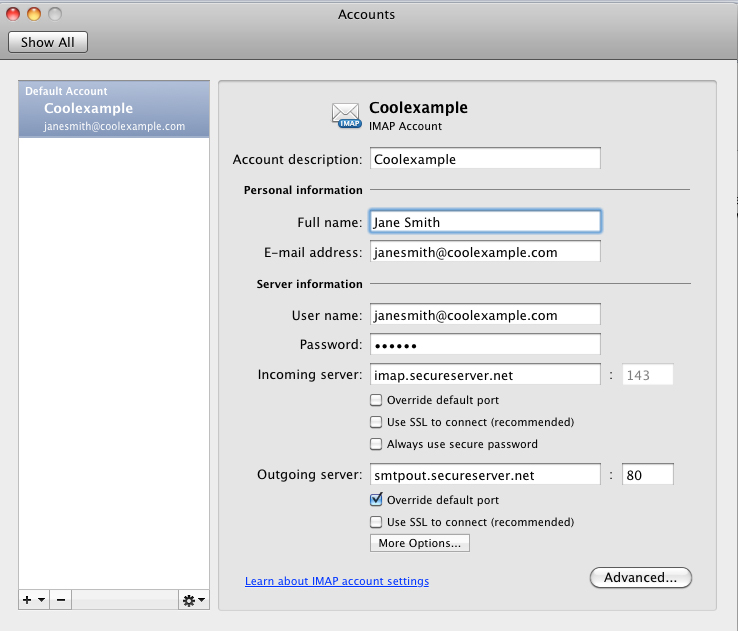Select the Coolexample account in sidebar
Viewport: 738px width, 631px height.
click(x=113, y=109)
